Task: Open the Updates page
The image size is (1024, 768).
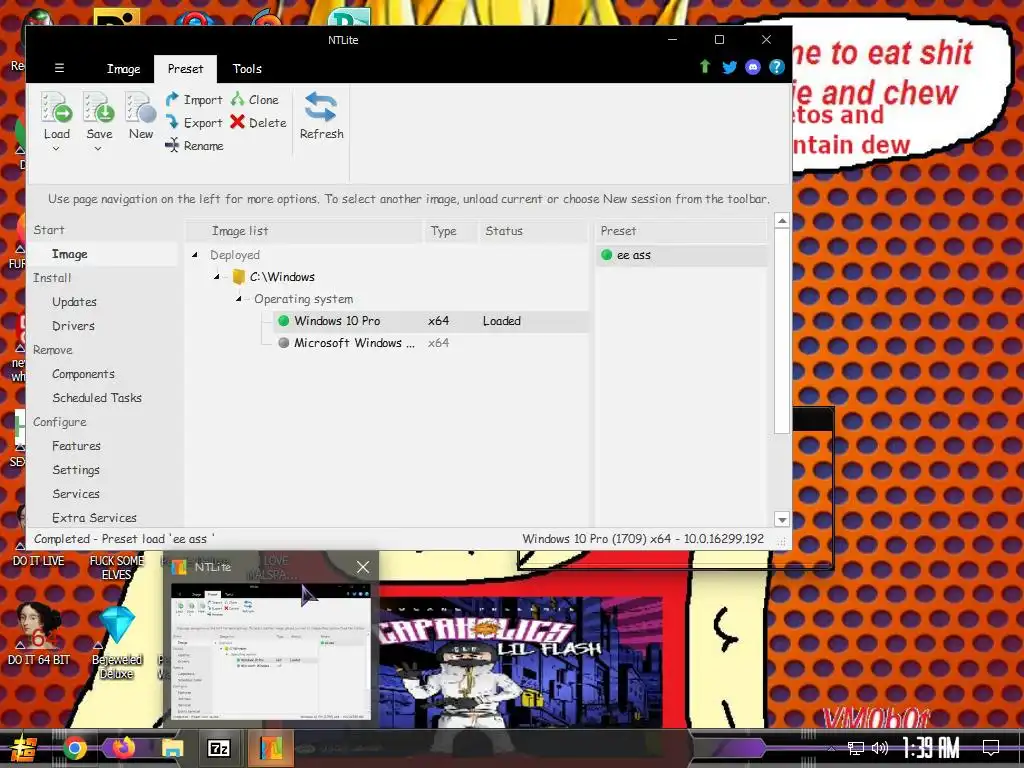Action: (x=74, y=302)
